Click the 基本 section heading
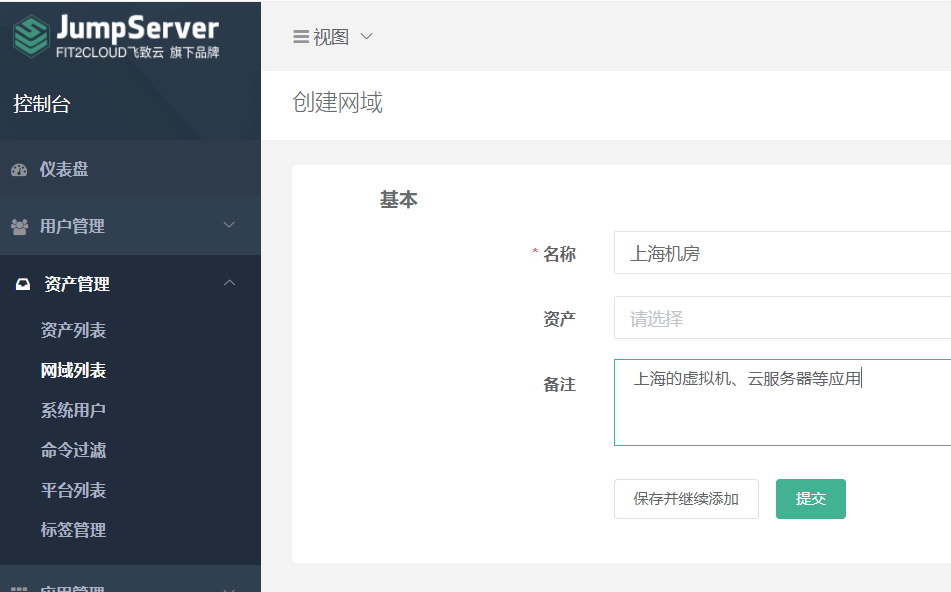 [398, 200]
